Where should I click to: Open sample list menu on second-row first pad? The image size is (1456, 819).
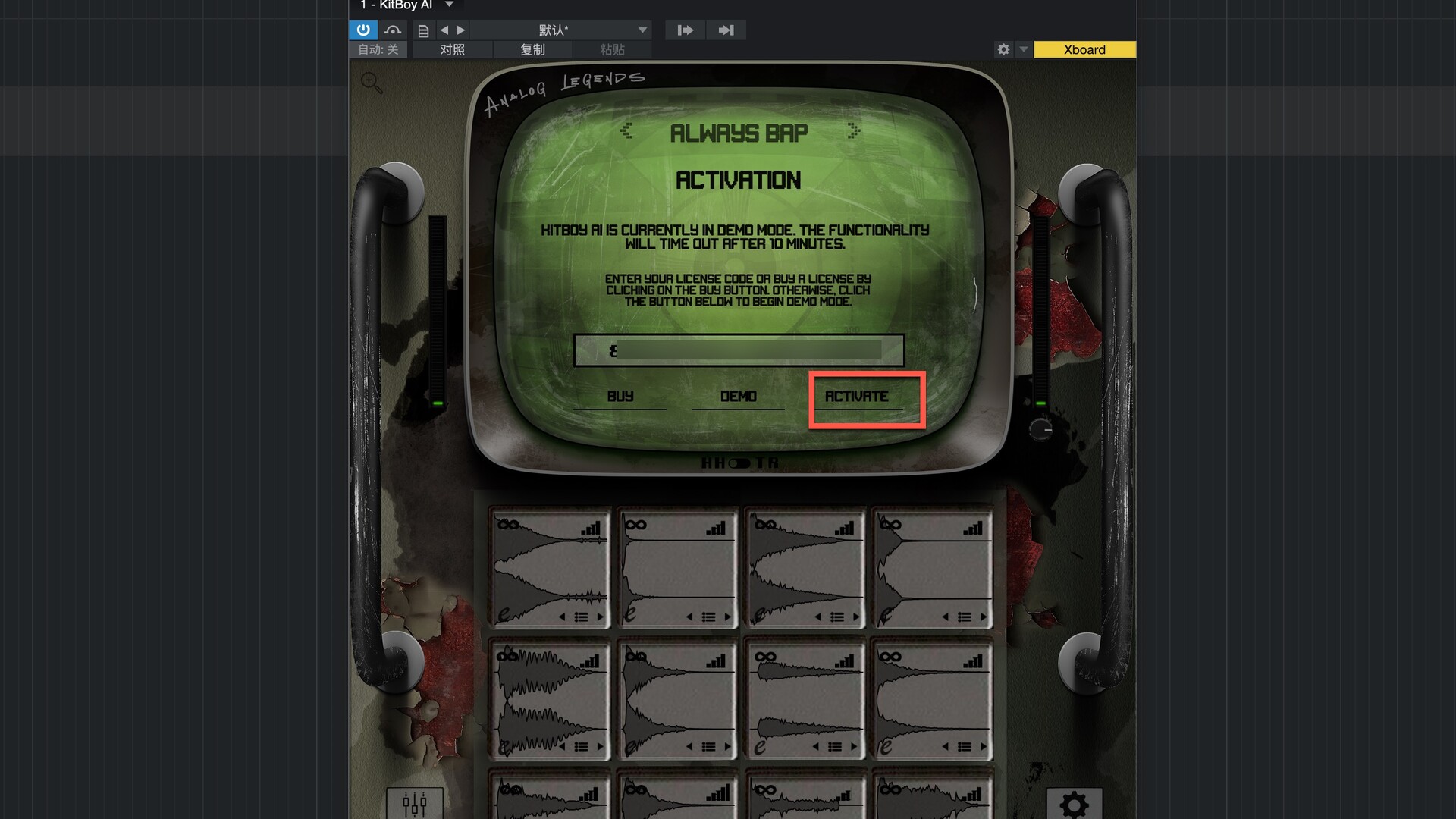pos(581,747)
